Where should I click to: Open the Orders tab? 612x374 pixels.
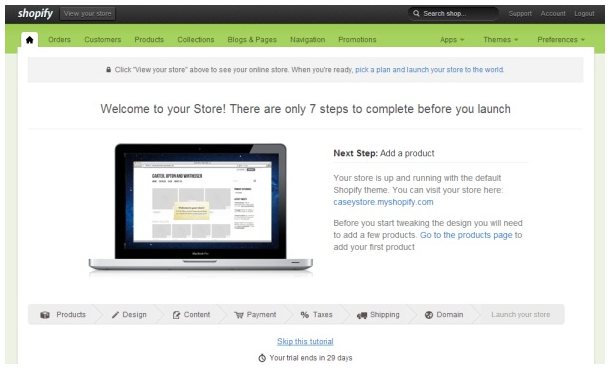tap(59, 39)
